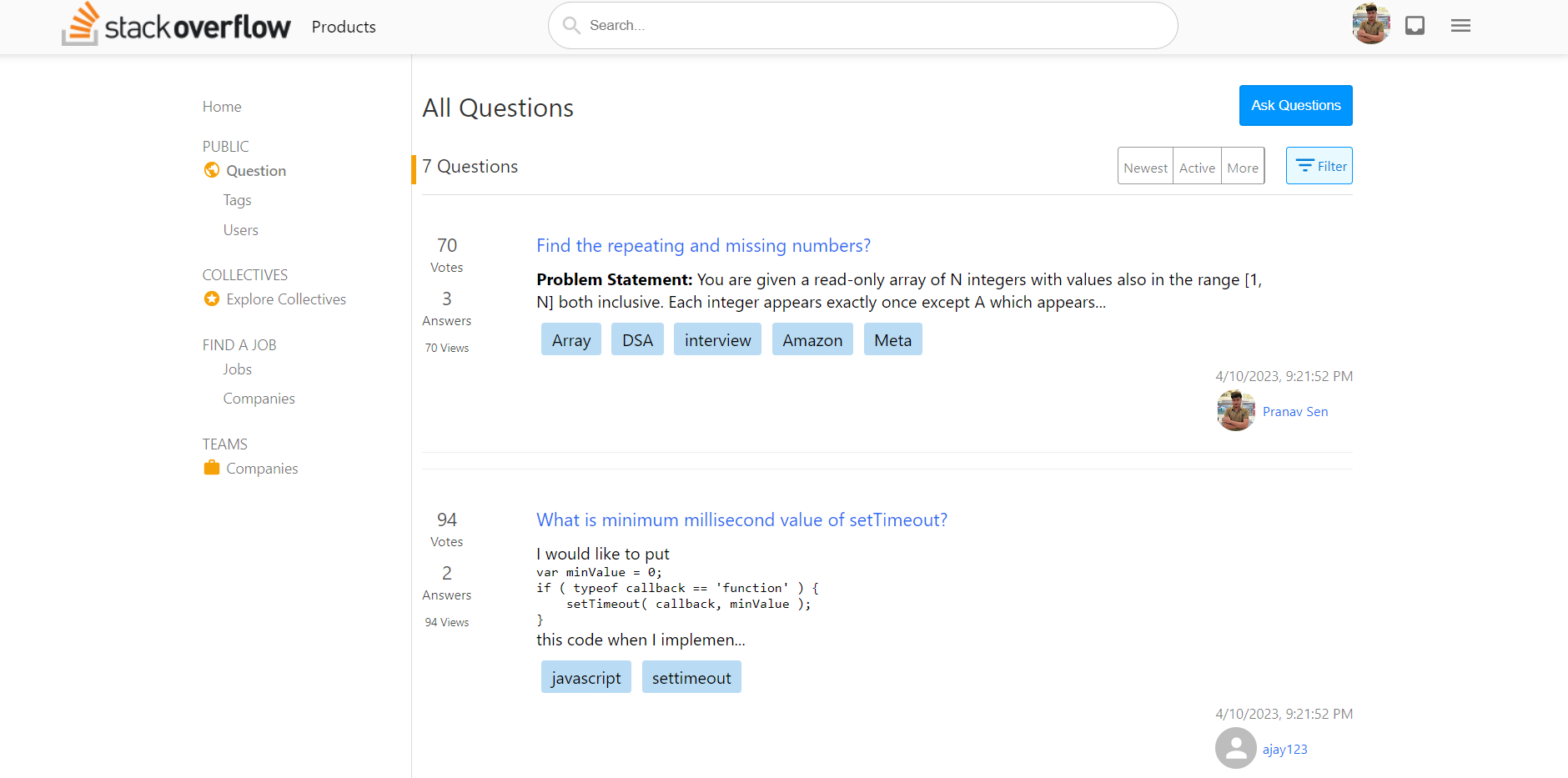Switch sorting to Active questions
The image size is (1568, 778).
point(1197,166)
